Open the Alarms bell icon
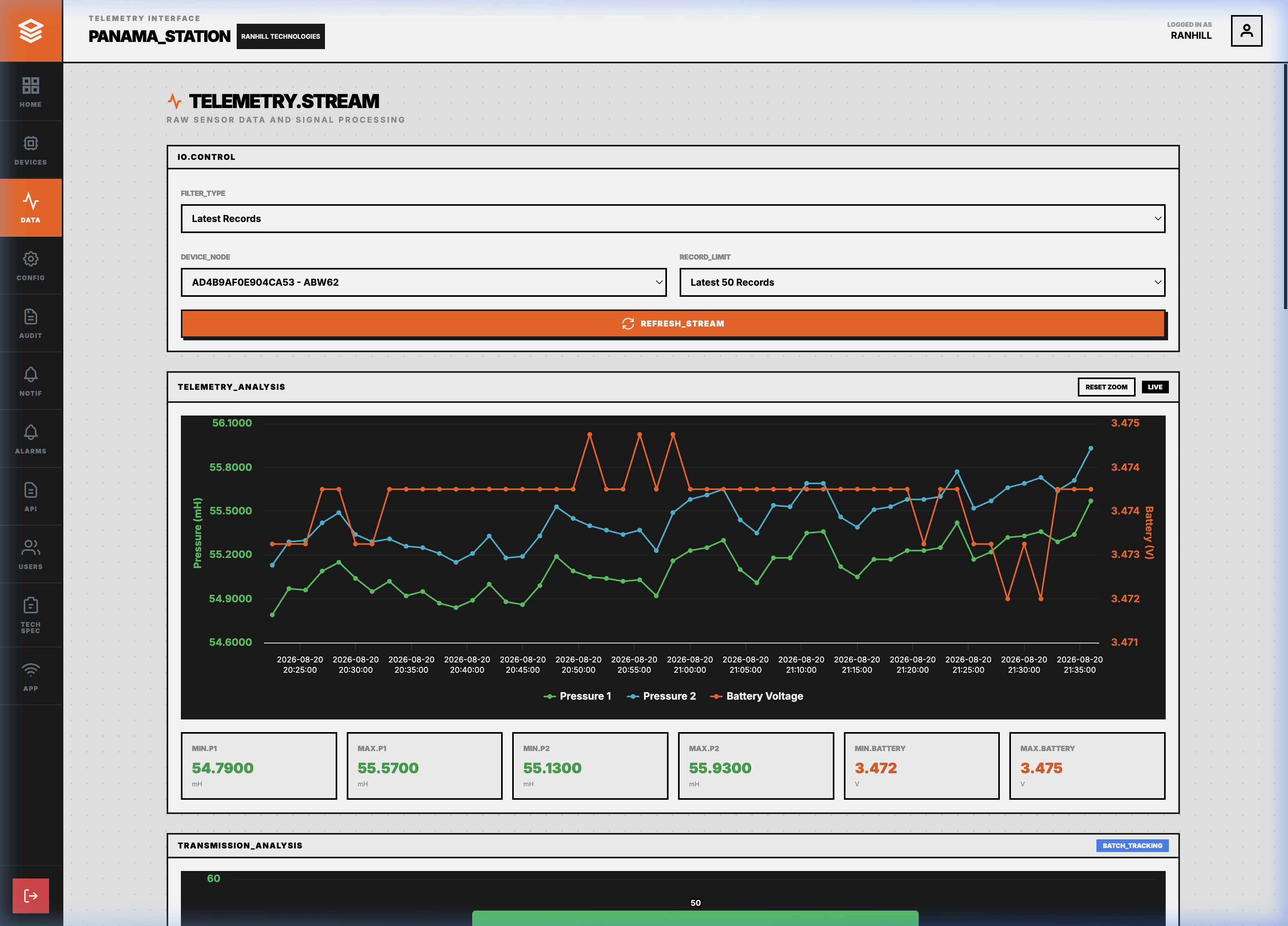This screenshot has width=1288, height=926. (x=30, y=432)
